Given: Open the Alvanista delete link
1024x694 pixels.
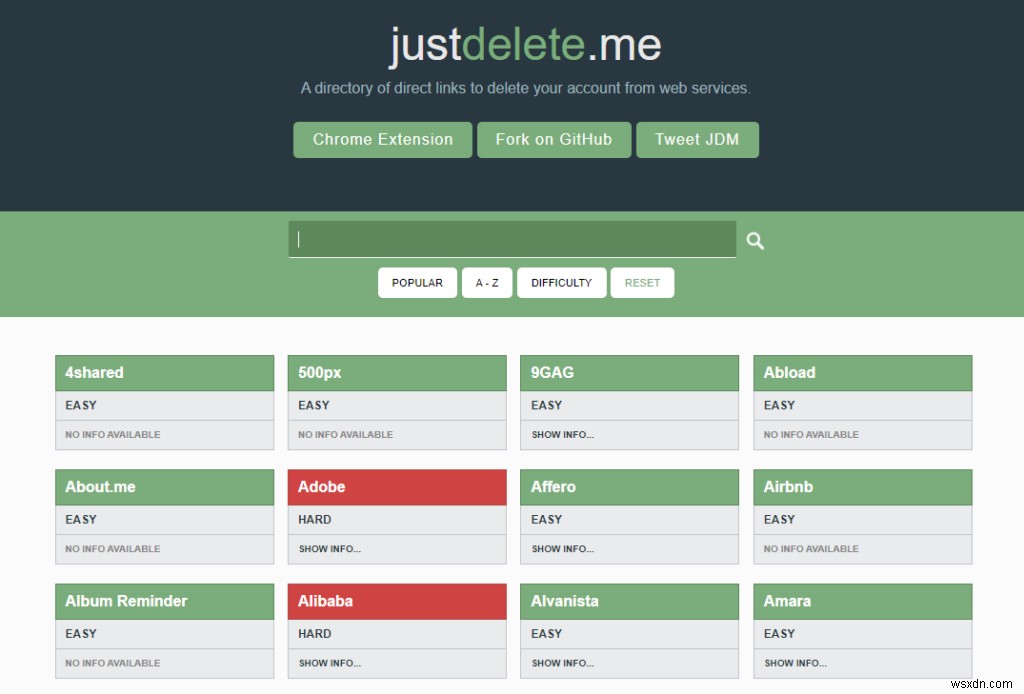Looking at the screenshot, I should pos(630,601).
